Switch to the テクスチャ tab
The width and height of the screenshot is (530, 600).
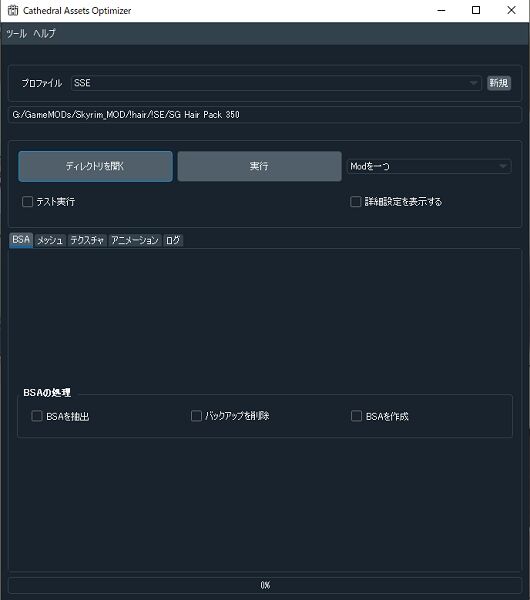[x=87, y=241]
